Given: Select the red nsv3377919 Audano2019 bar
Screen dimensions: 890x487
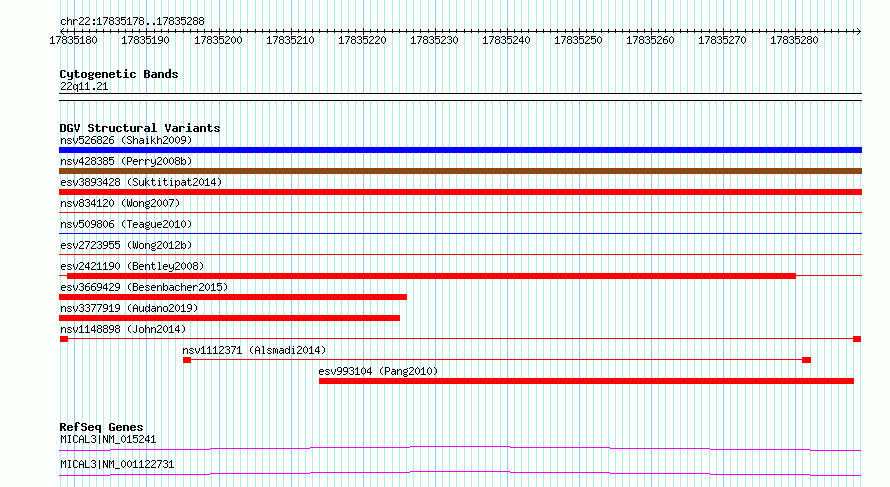Looking at the screenshot, I should coord(229,318).
